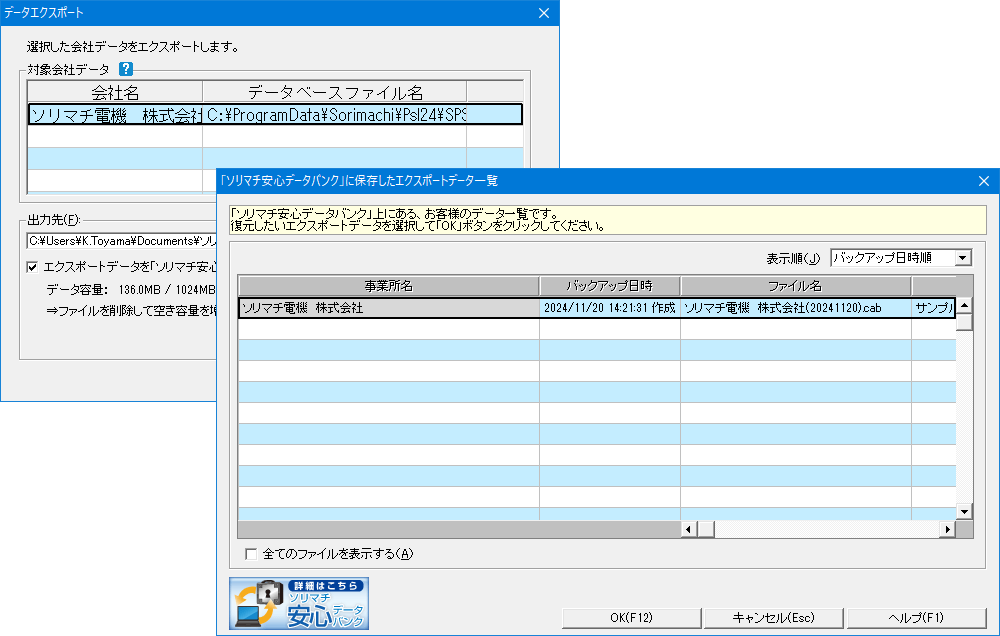Click the ヘルプ(F1) button
This screenshot has height=636, width=1000.
coord(916,618)
